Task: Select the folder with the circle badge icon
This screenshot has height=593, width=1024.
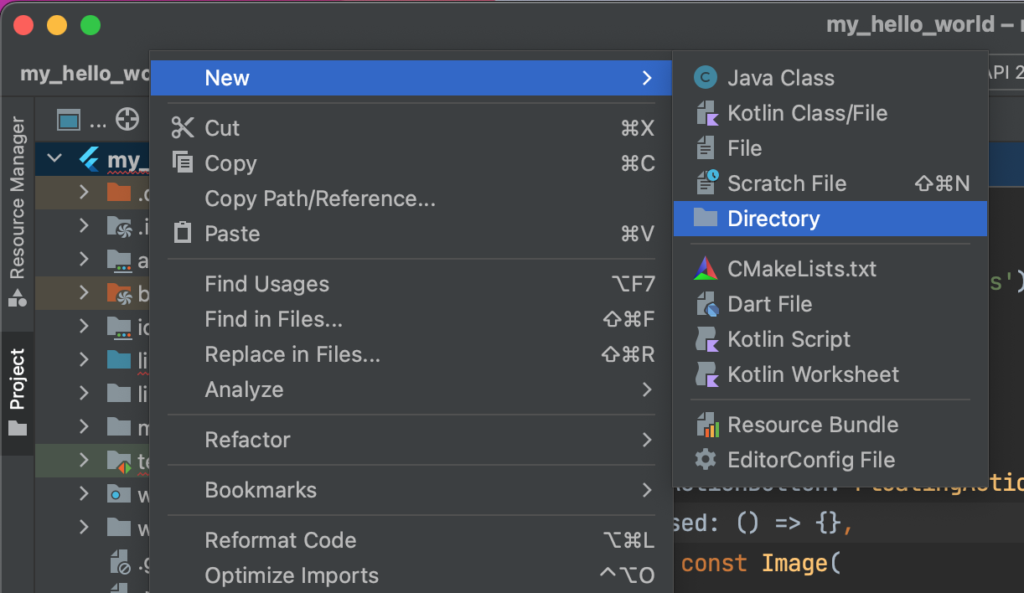Action: pos(118,494)
